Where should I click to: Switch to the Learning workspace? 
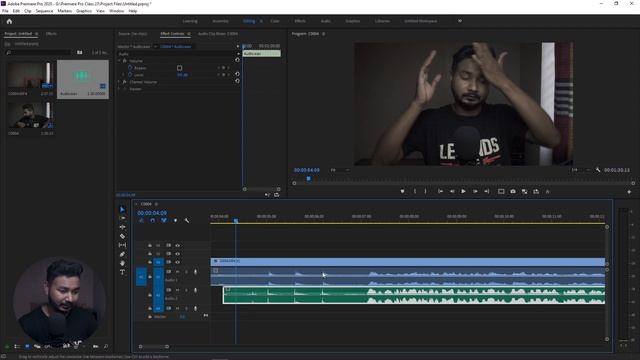190,21
